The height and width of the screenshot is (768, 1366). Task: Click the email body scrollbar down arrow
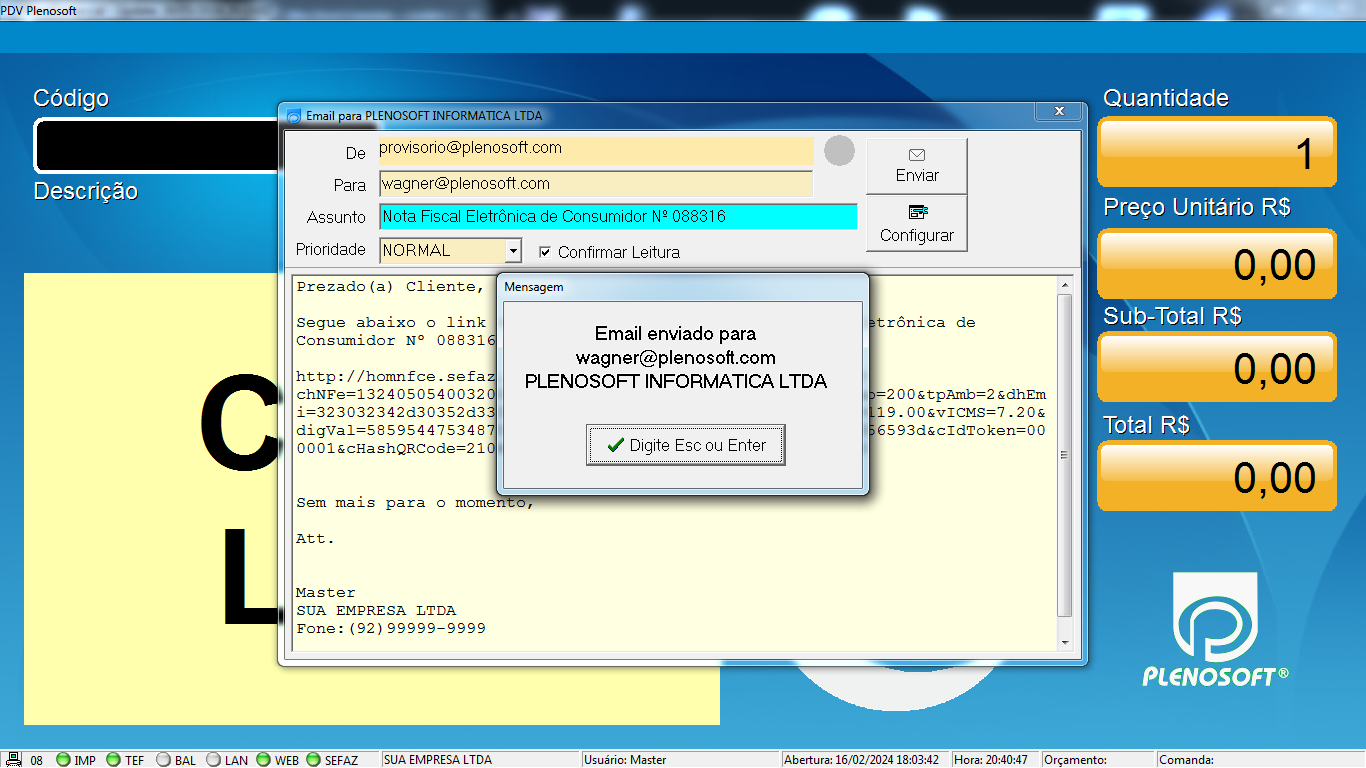[x=1064, y=642]
